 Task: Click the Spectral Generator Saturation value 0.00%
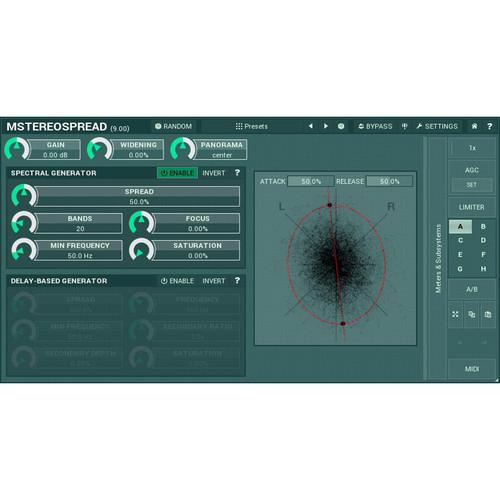[198, 256]
